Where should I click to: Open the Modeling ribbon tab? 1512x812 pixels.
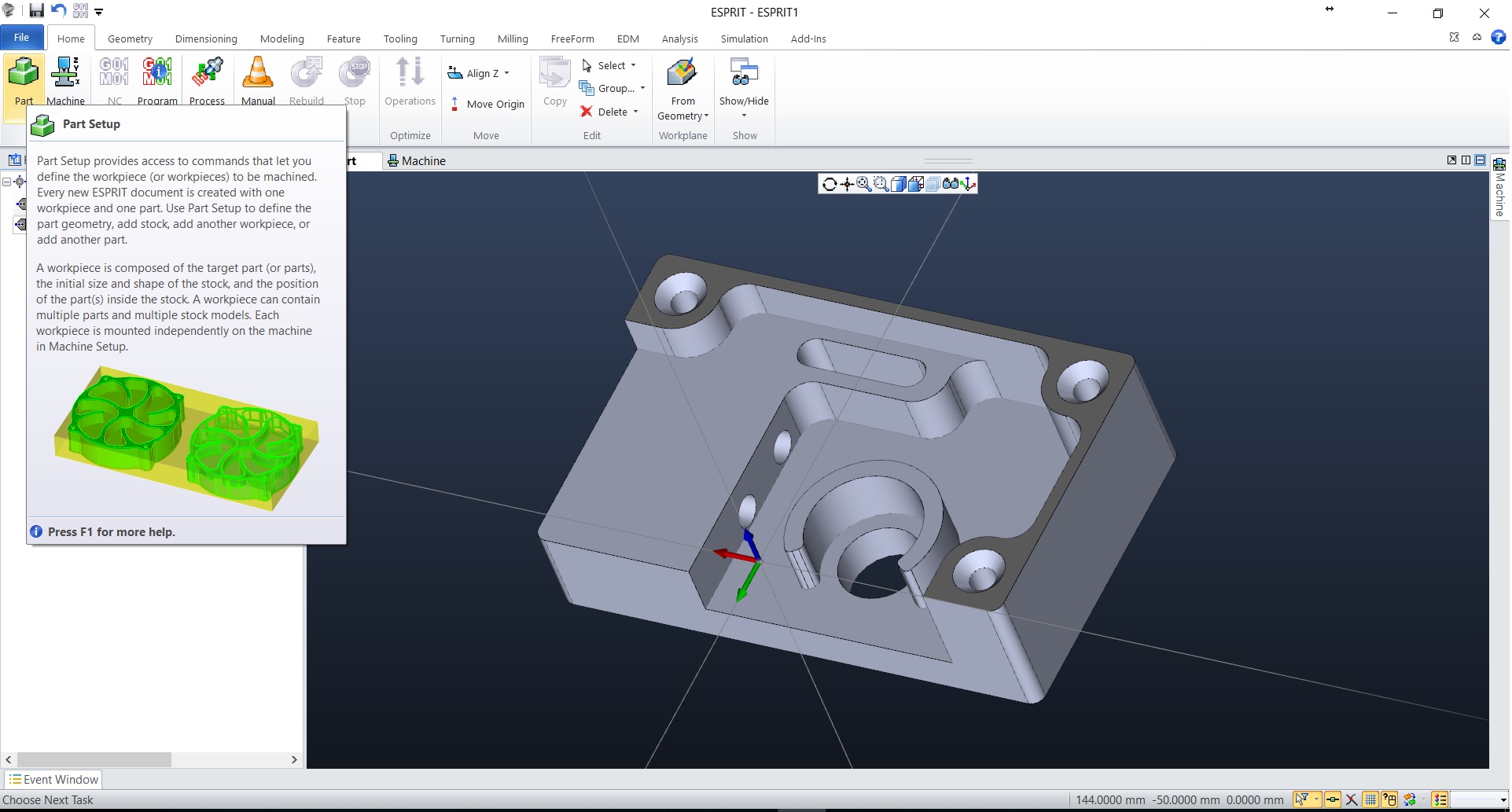[282, 39]
